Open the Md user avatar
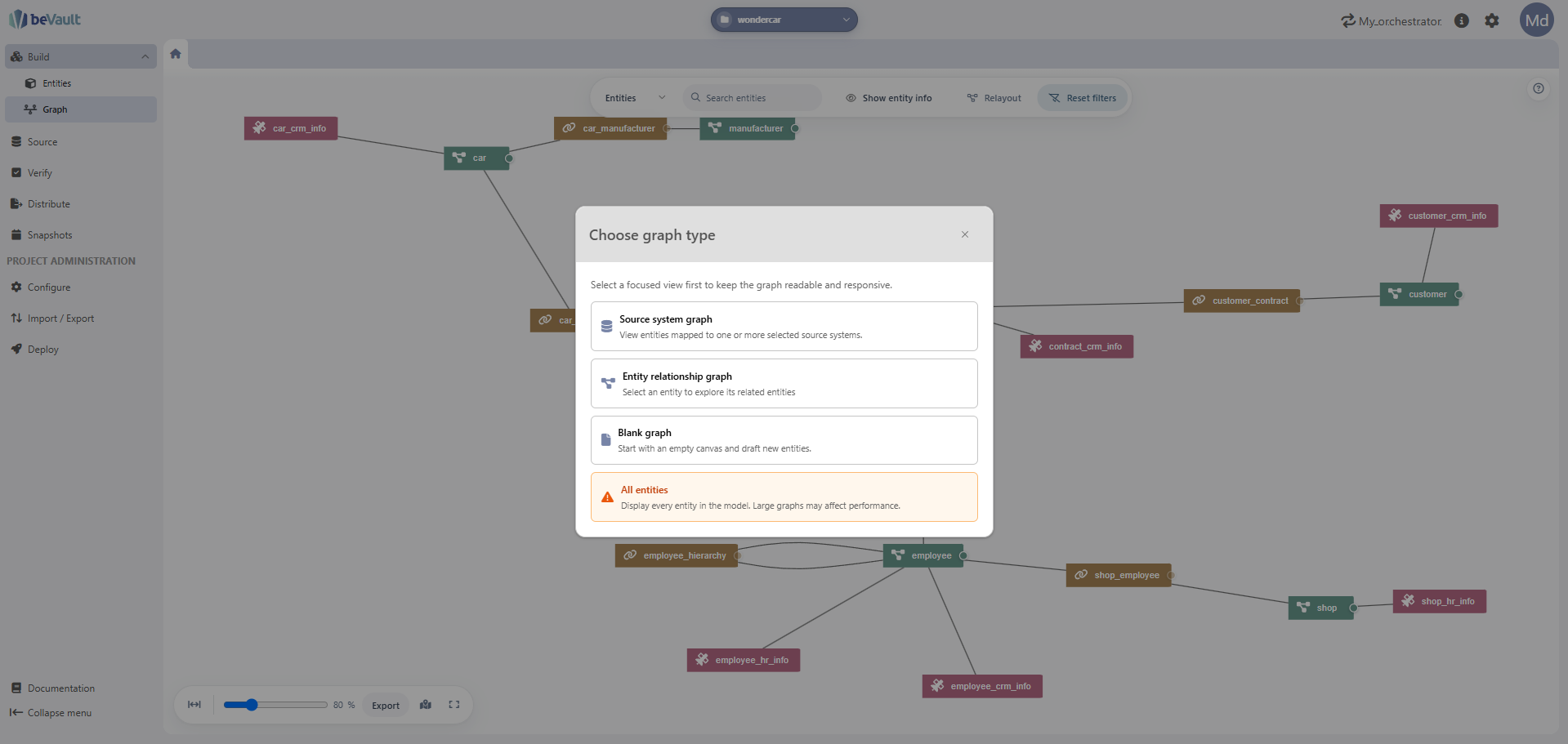 [x=1536, y=20]
